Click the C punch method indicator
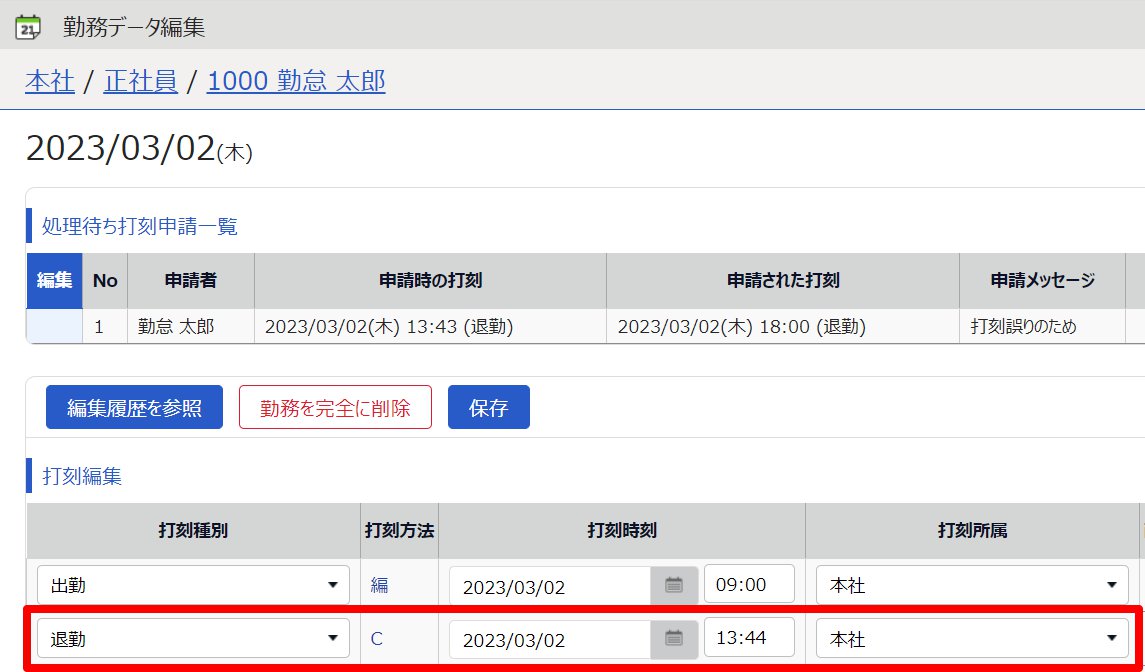The height and width of the screenshot is (672, 1145). [x=377, y=639]
